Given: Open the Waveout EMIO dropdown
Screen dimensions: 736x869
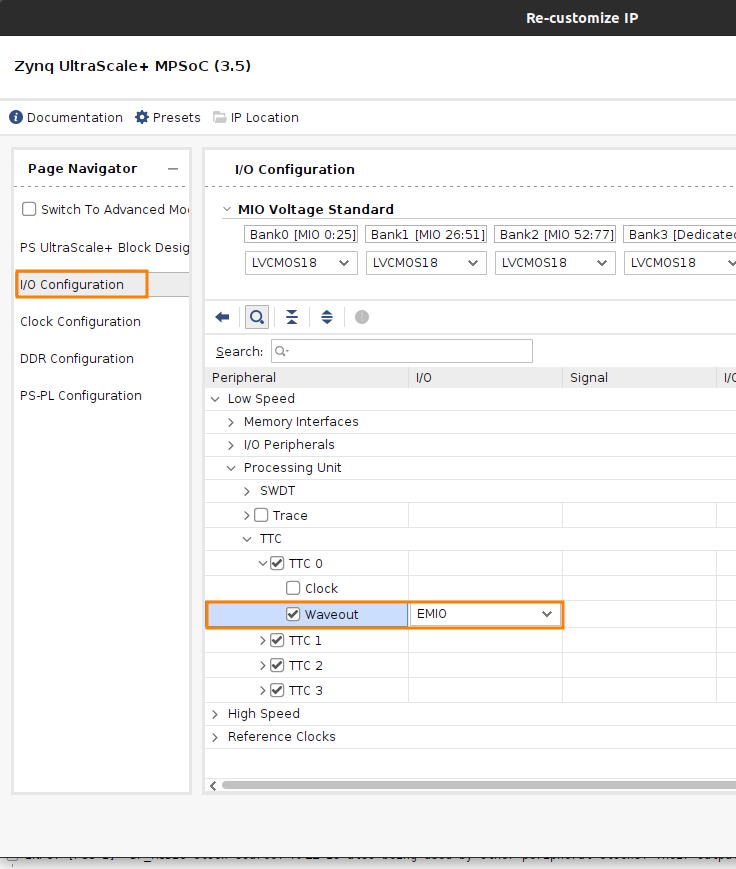Looking at the screenshot, I should (x=485, y=614).
